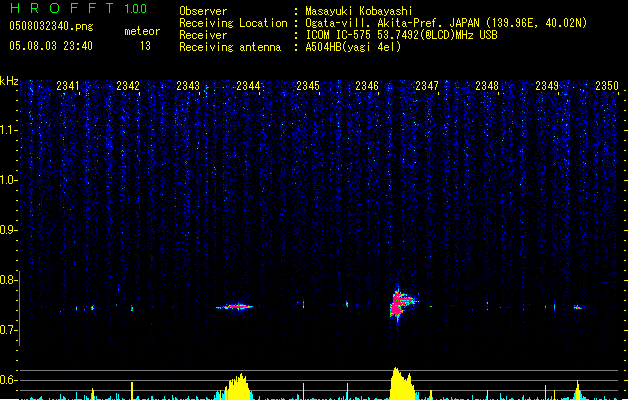Click the small echo spot below 2342
629x400 pixels.
(132, 308)
